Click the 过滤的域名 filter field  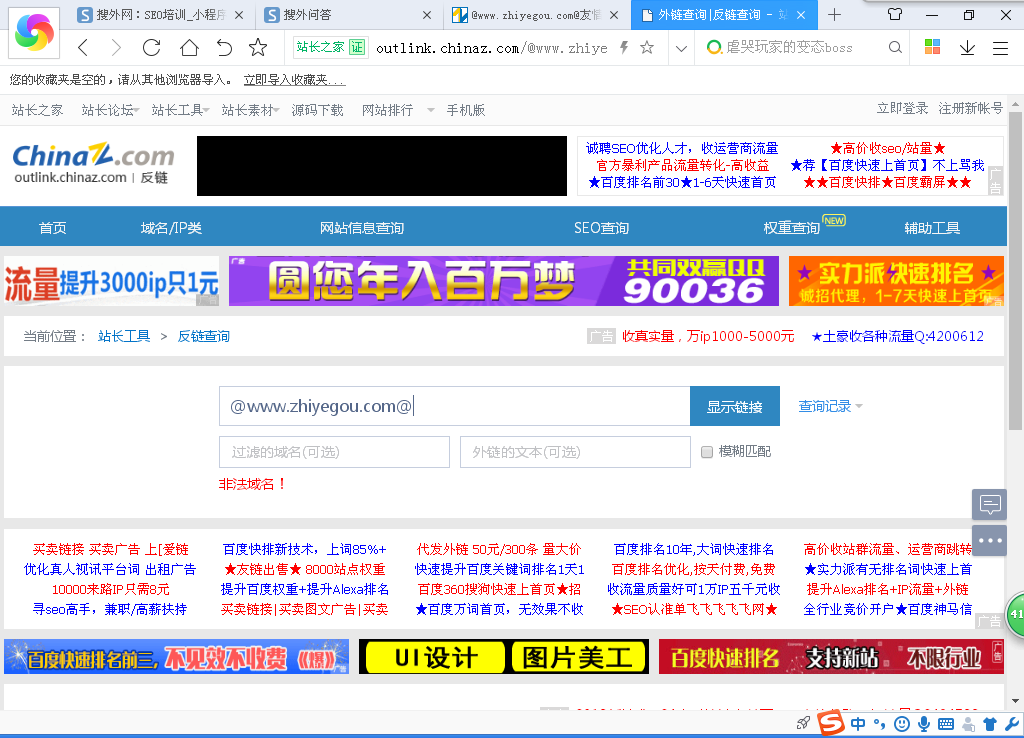tap(334, 452)
